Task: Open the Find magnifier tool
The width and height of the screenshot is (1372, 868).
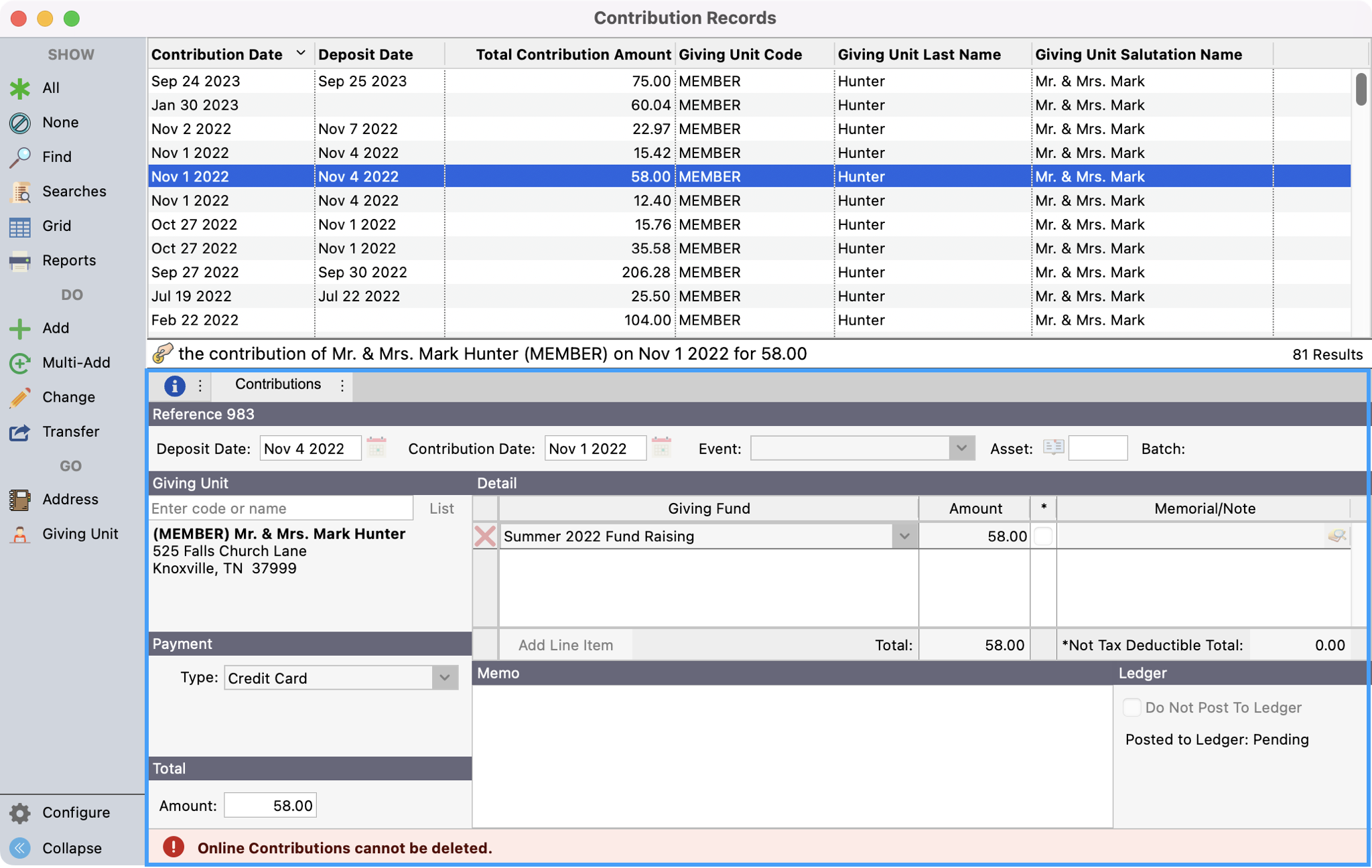Action: coord(20,157)
